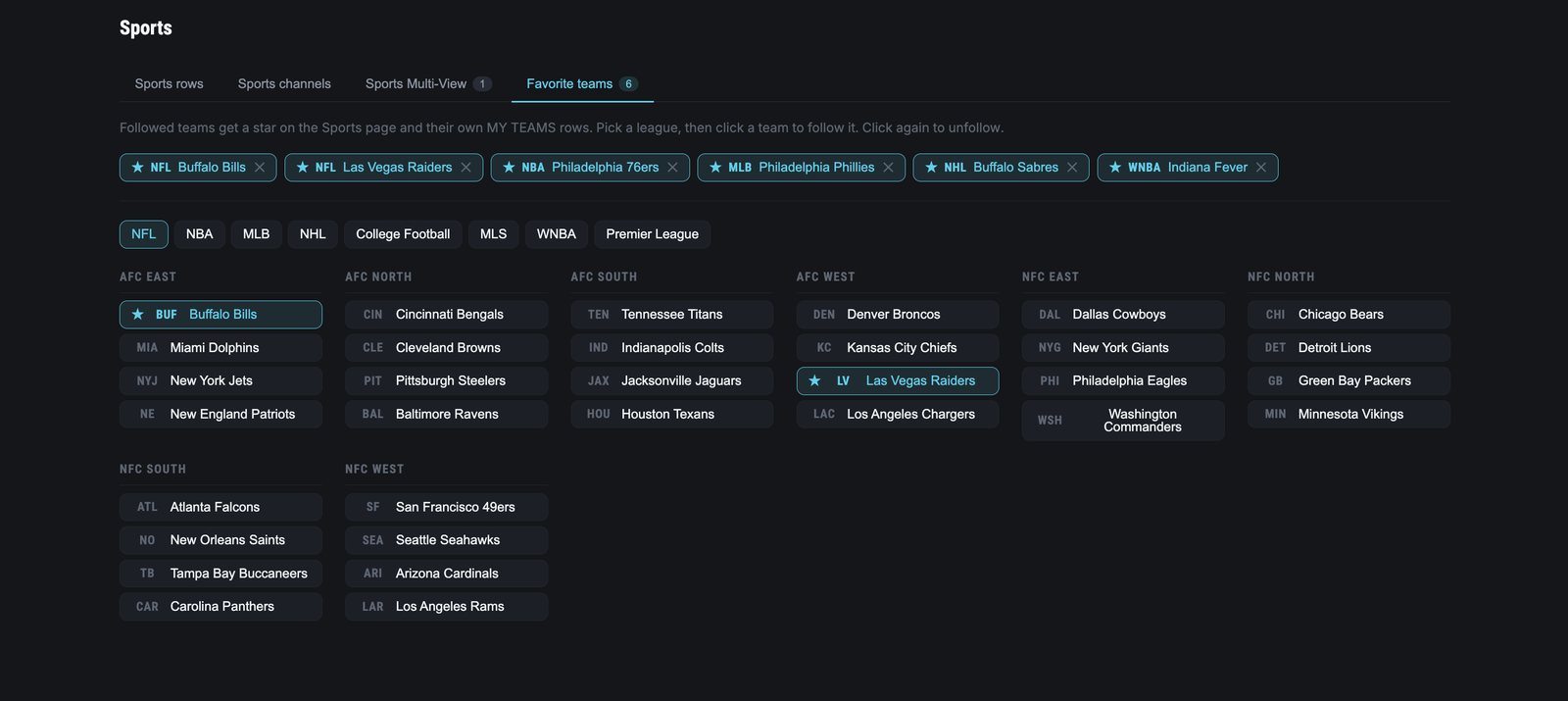Image resolution: width=1568 pixels, height=701 pixels.
Task: Click X on Philadelphia Phillies chip
Action: click(x=889, y=168)
